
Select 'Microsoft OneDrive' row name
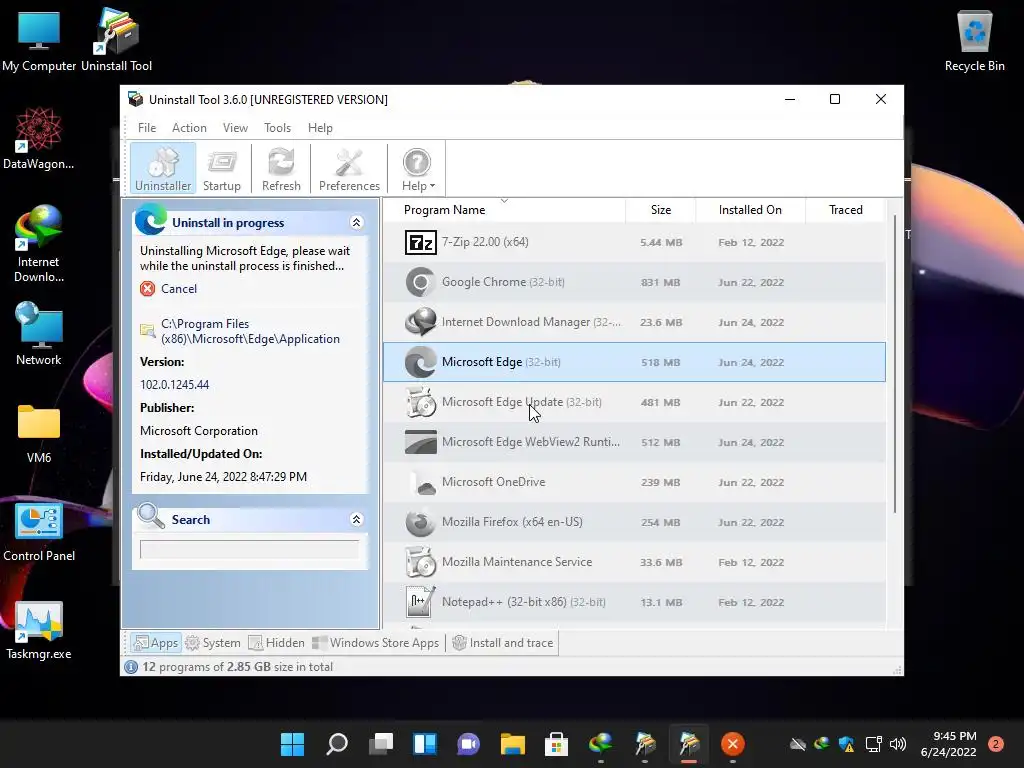[x=493, y=482]
